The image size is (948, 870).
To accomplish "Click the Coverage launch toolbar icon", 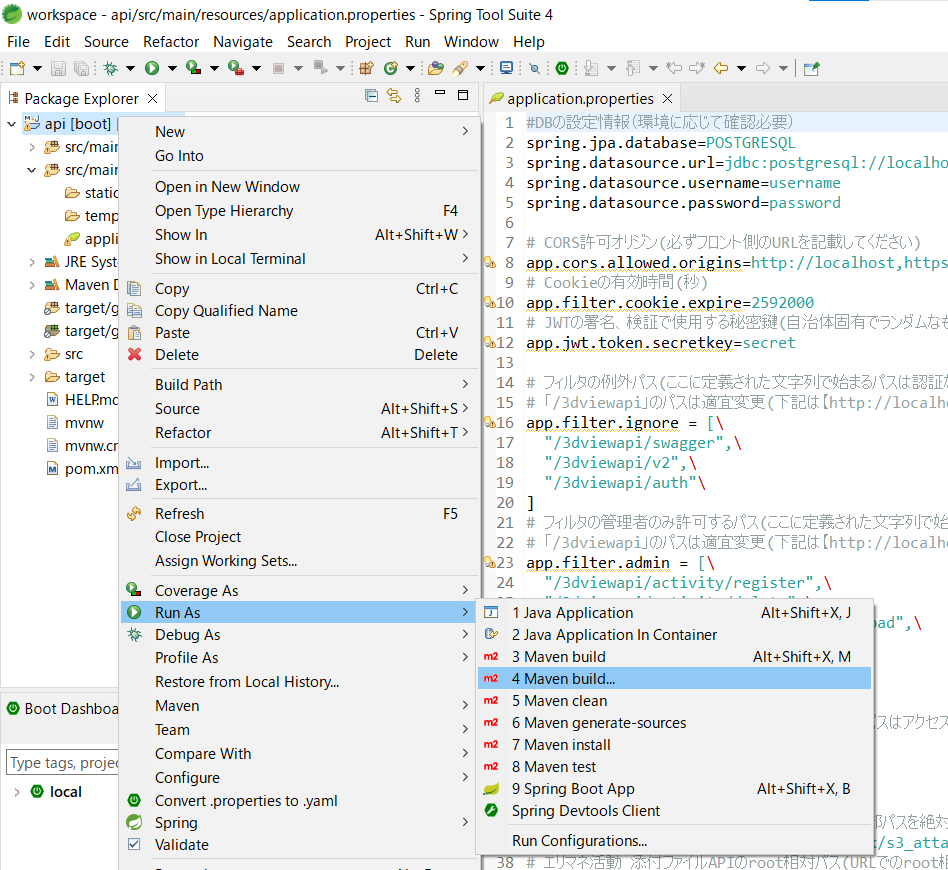I will [x=193, y=68].
